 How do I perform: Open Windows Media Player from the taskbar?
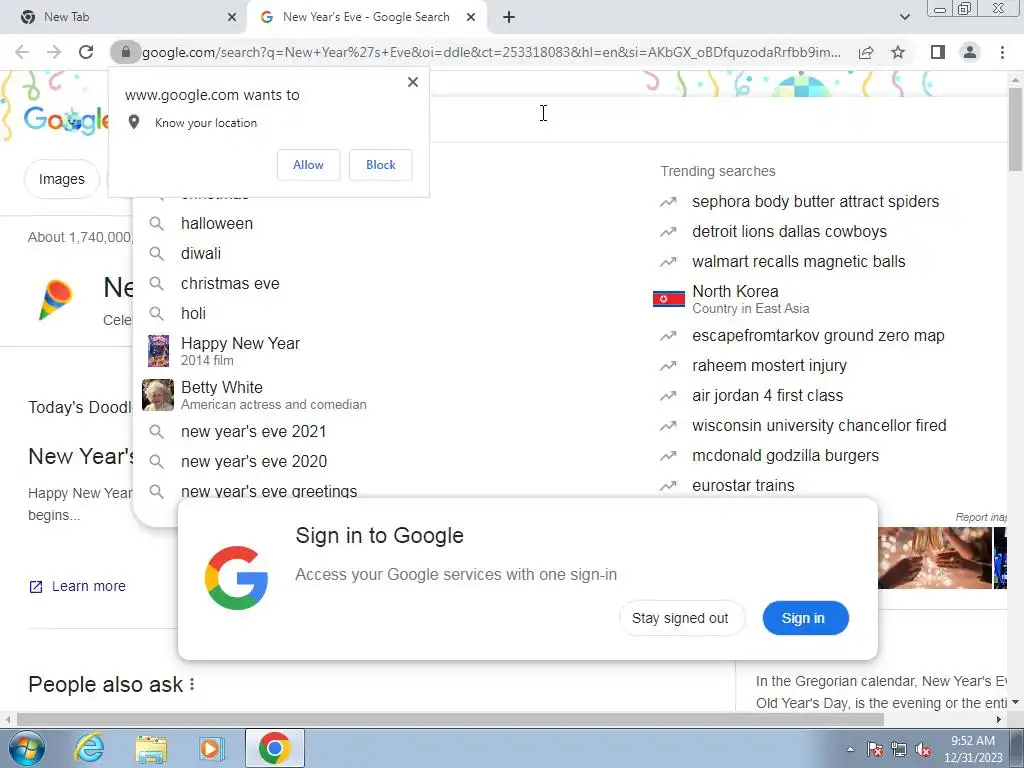click(x=211, y=748)
